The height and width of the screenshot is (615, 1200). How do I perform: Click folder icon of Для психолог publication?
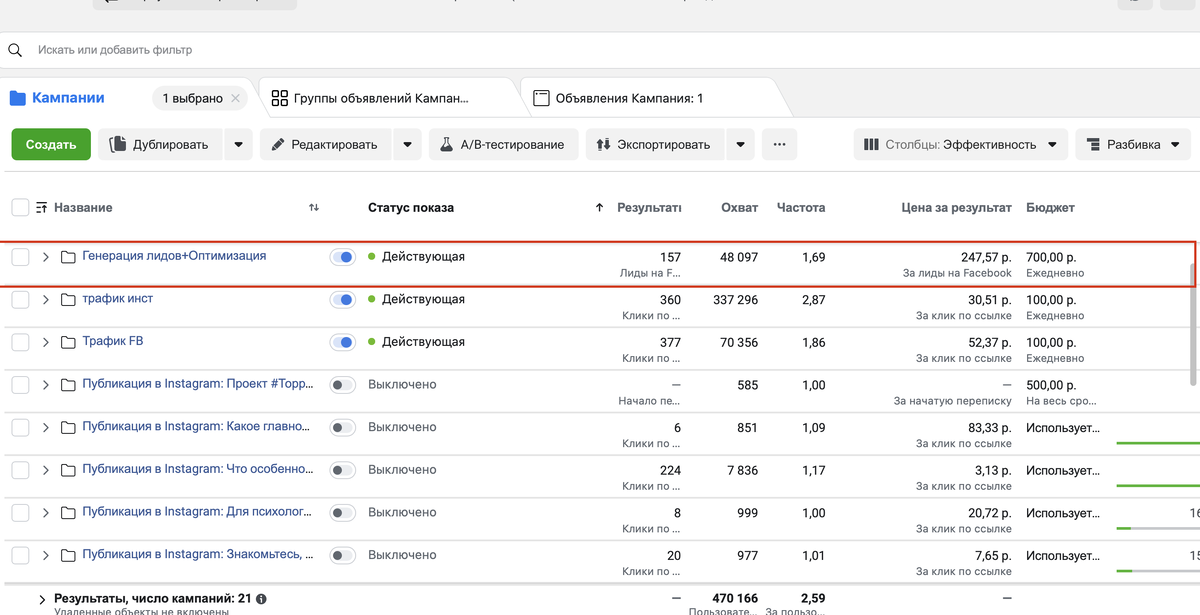pyautogui.click(x=68, y=513)
